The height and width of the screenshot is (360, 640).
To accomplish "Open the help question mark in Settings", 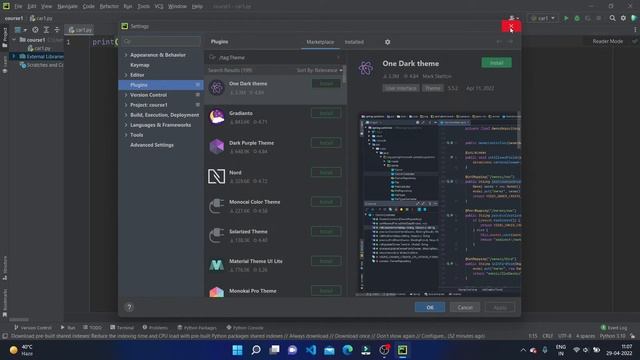I will pyautogui.click(x=129, y=307).
